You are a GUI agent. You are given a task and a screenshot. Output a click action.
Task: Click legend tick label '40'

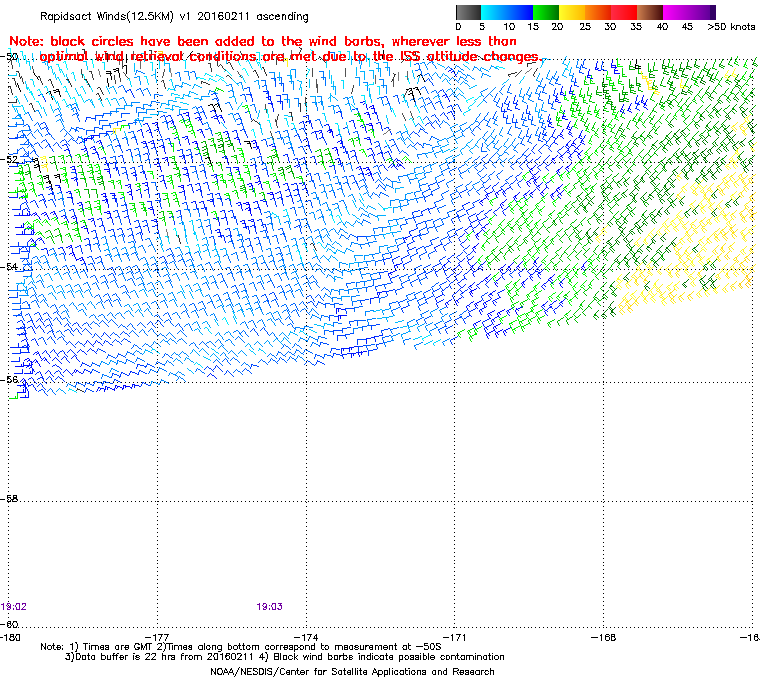(663, 27)
